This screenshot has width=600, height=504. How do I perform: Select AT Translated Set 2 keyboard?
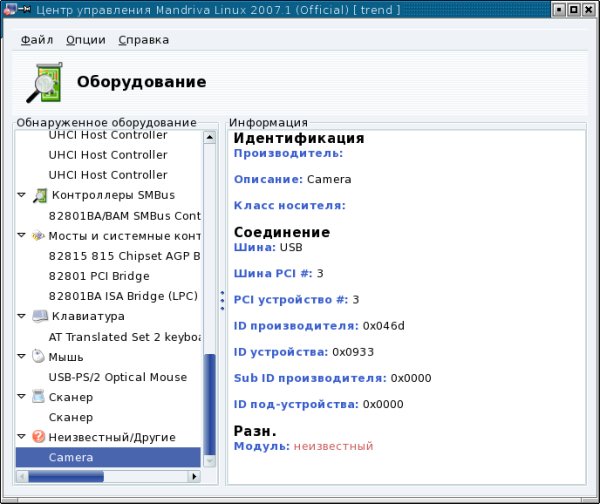[x=124, y=337]
